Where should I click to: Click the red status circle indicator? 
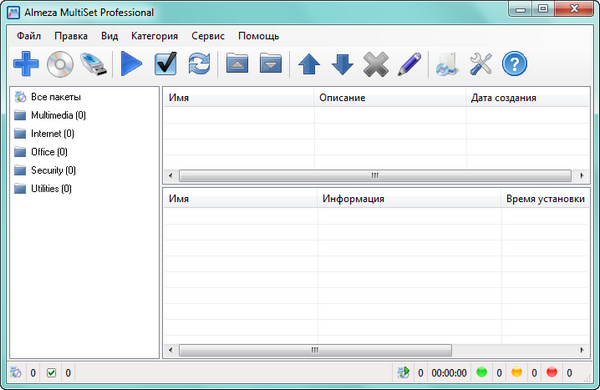coord(552,372)
